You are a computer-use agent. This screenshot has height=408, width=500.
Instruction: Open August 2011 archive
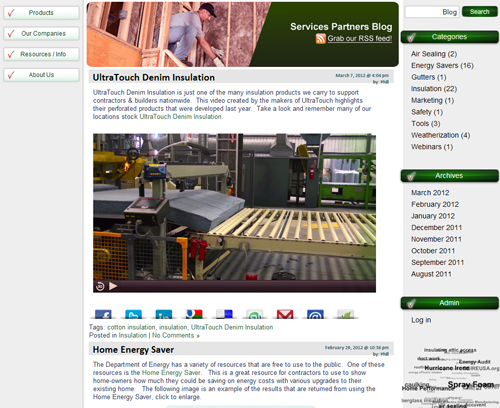click(431, 274)
